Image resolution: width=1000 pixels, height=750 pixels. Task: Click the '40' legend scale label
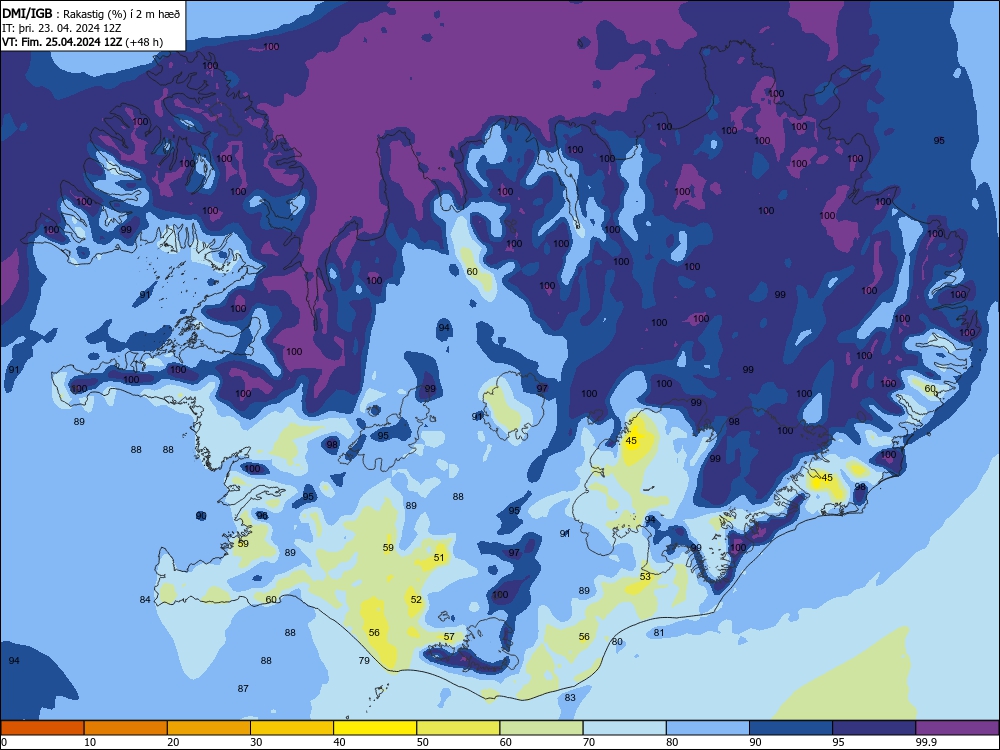tap(340, 742)
